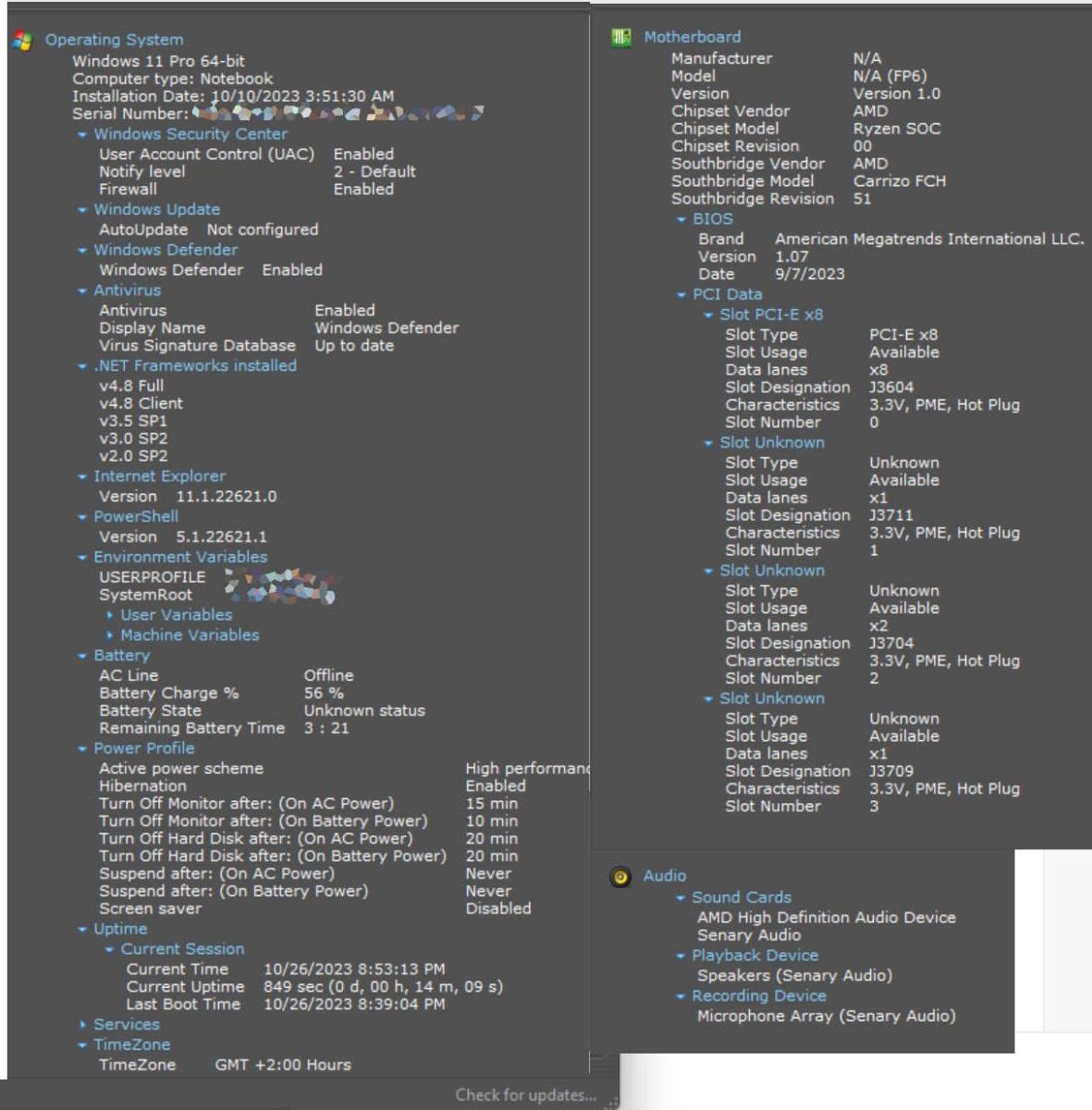Select the v3.5 SP1 framework entry
Screen dimensions: 1092x1110
tap(133, 422)
